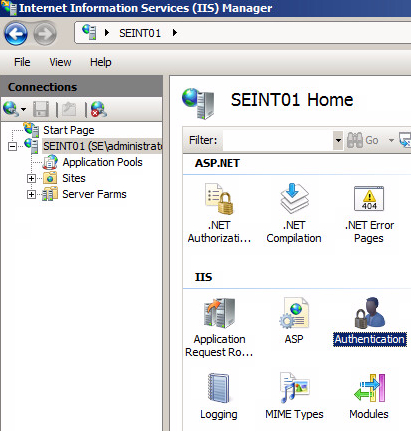411x431 pixels.
Task: Open the Logging feature
Action: point(219,396)
